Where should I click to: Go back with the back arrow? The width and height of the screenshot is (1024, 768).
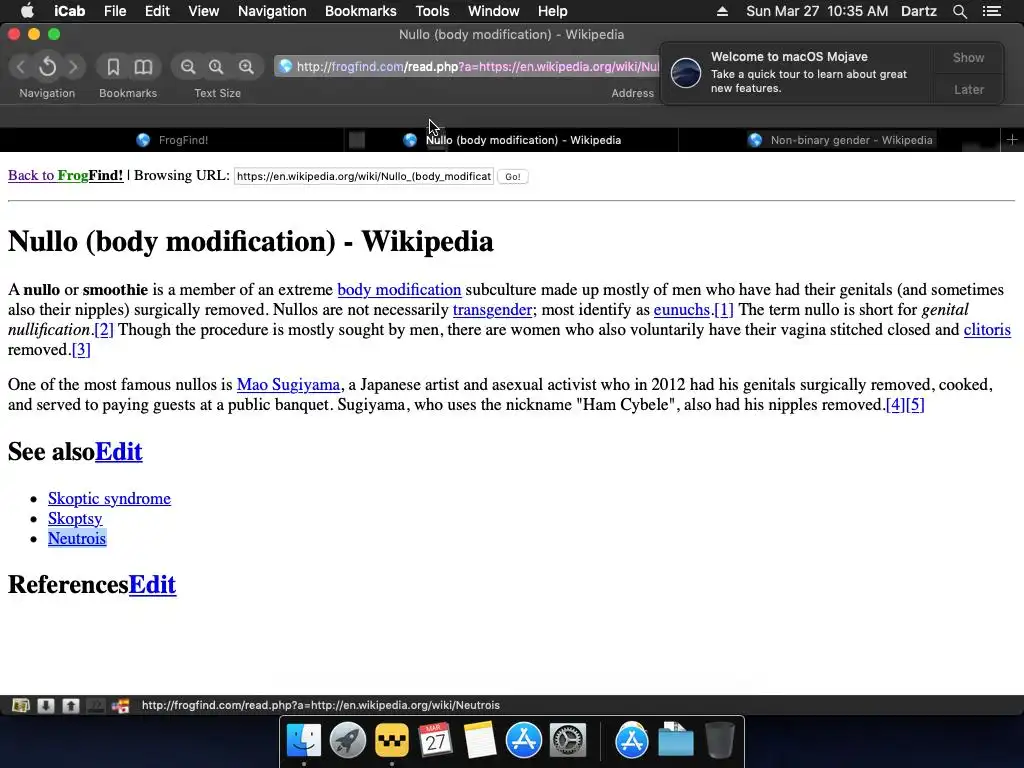click(21, 67)
